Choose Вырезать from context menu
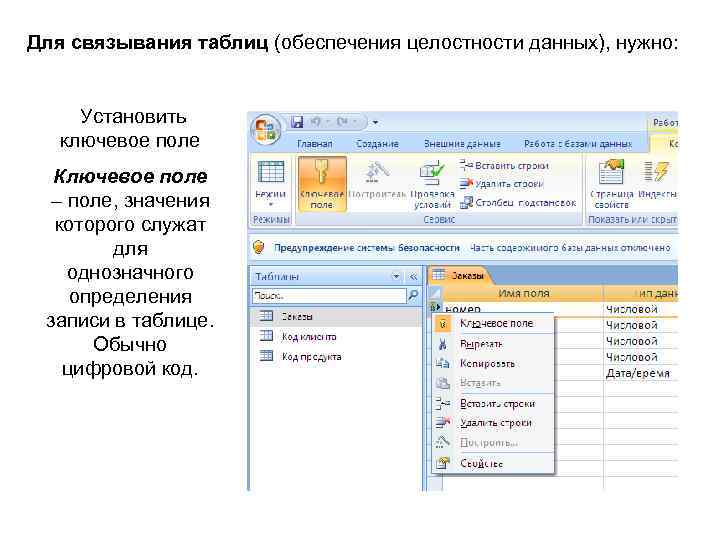The height and width of the screenshot is (540, 720). click(x=494, y=344)
